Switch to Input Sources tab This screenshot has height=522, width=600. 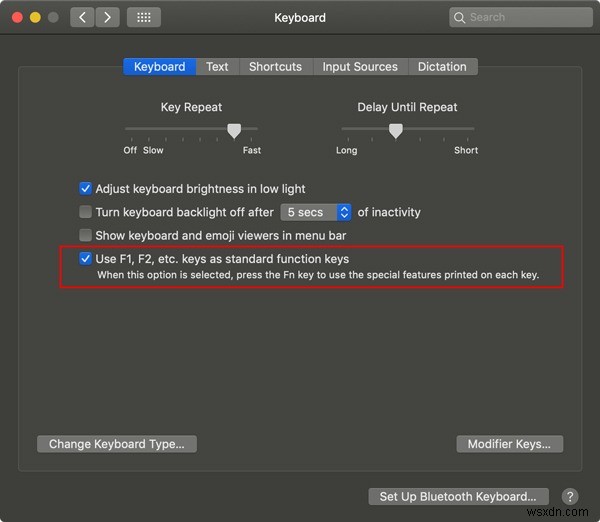pyautogui.click(x=360, y=67)
